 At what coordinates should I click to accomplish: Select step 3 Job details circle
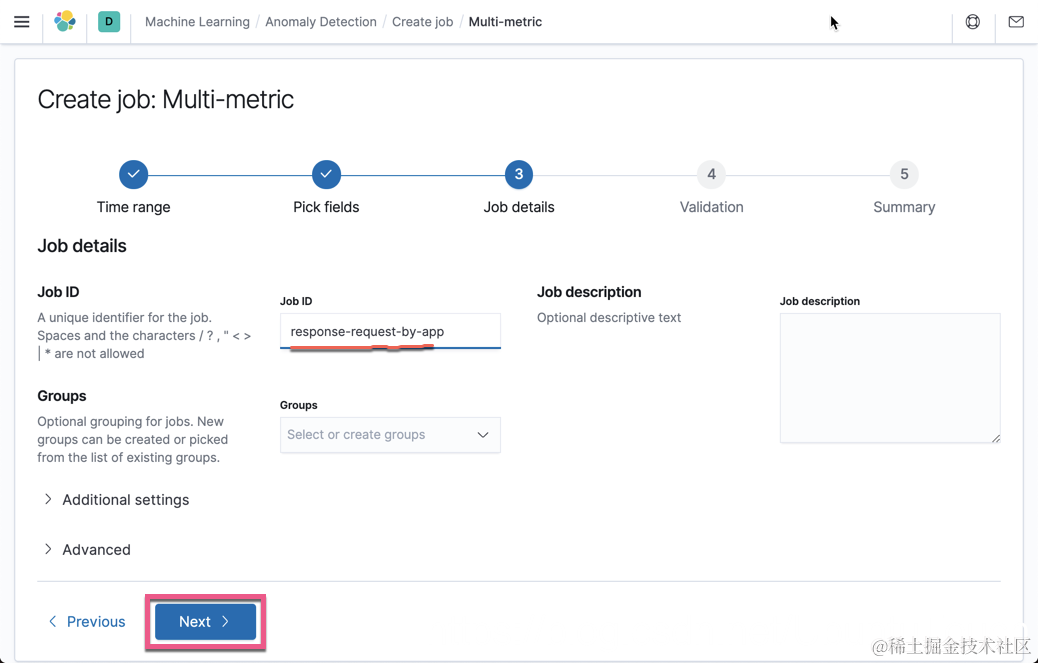point(519,175)
